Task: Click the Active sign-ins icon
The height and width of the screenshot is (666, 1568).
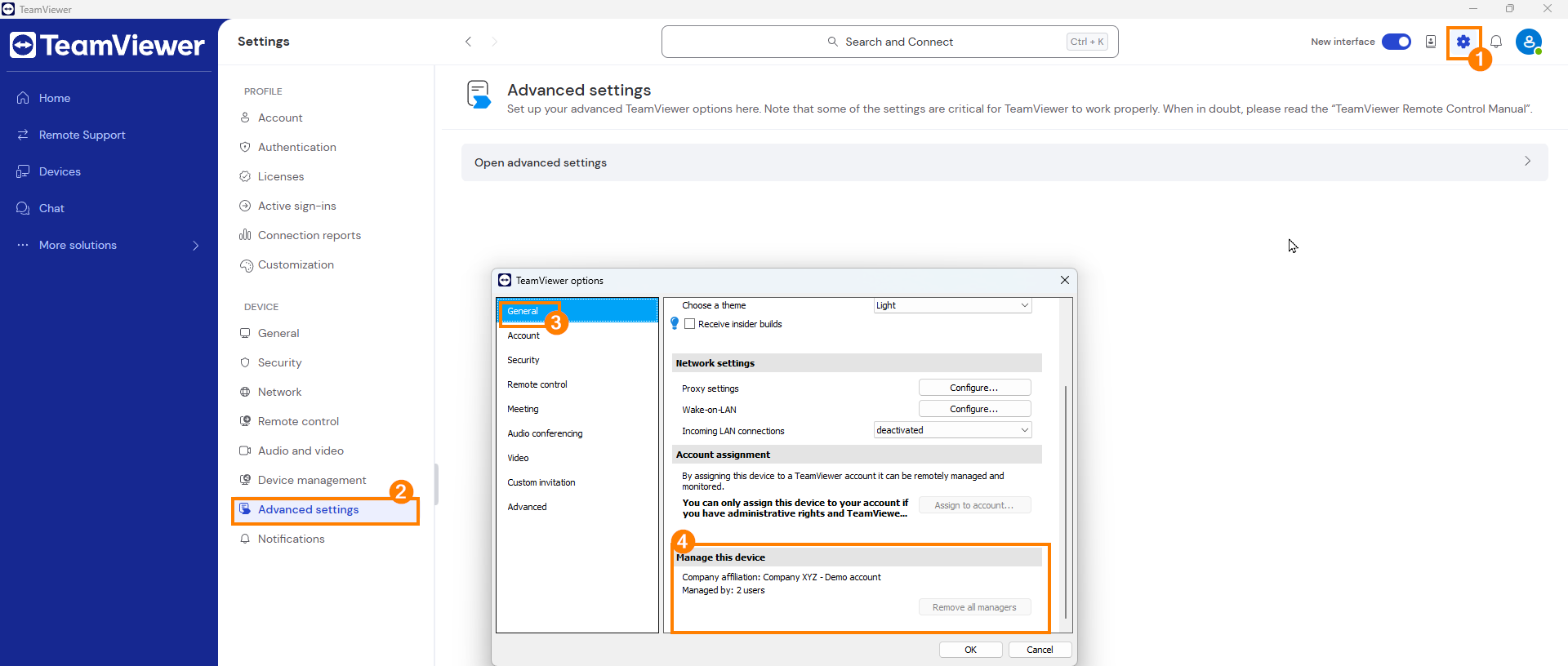Action: pos(245,206)
